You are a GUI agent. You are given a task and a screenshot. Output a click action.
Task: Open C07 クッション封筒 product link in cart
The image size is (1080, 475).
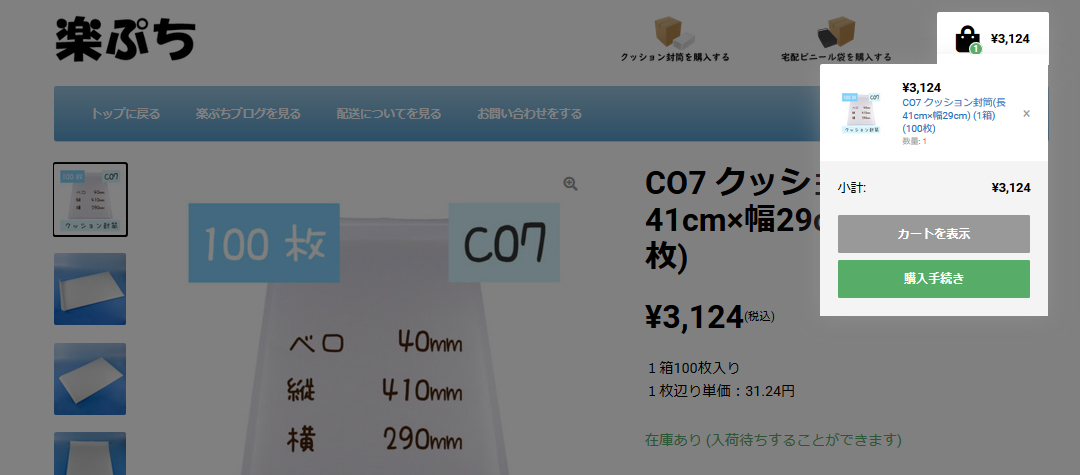953,115
